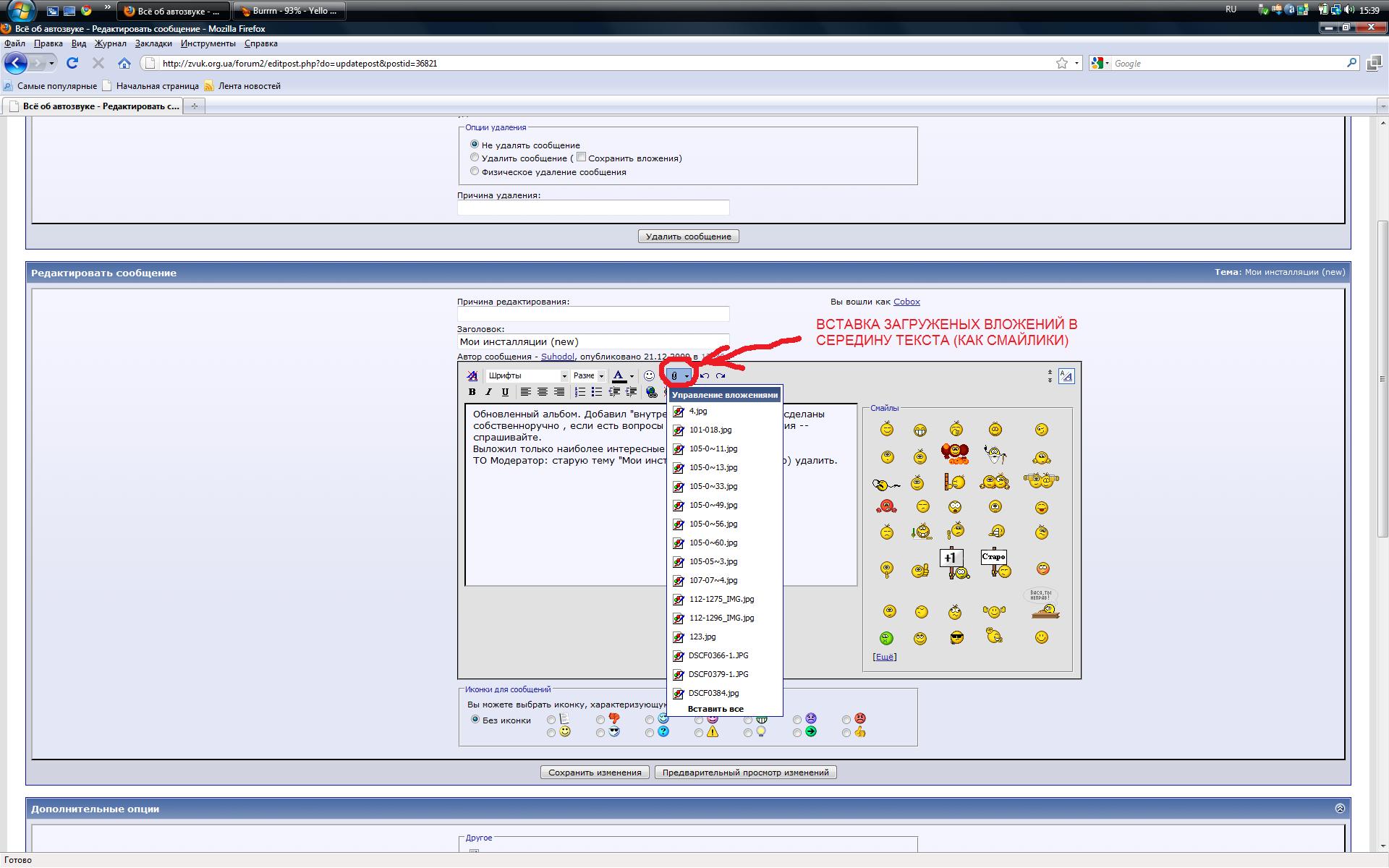This screenshot has height=868, width=1389.
Task: Open the Закладки menu
Action: point(153,43)
